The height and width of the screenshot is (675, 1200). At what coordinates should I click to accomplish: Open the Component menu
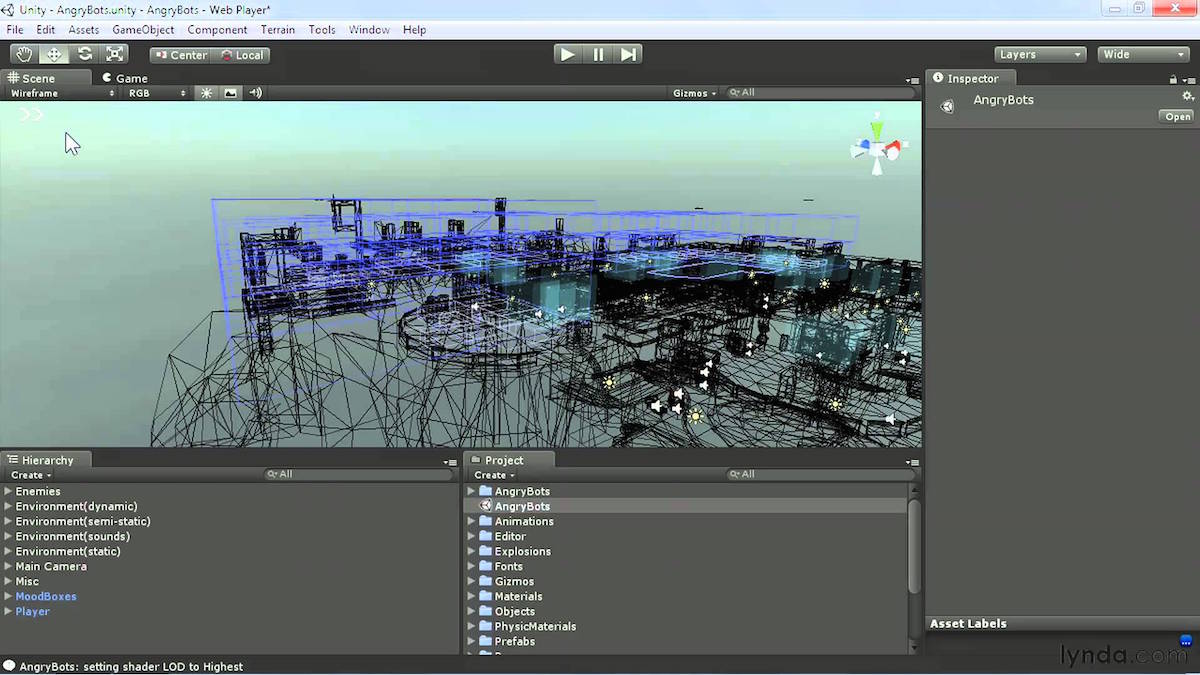click(217, 30)
